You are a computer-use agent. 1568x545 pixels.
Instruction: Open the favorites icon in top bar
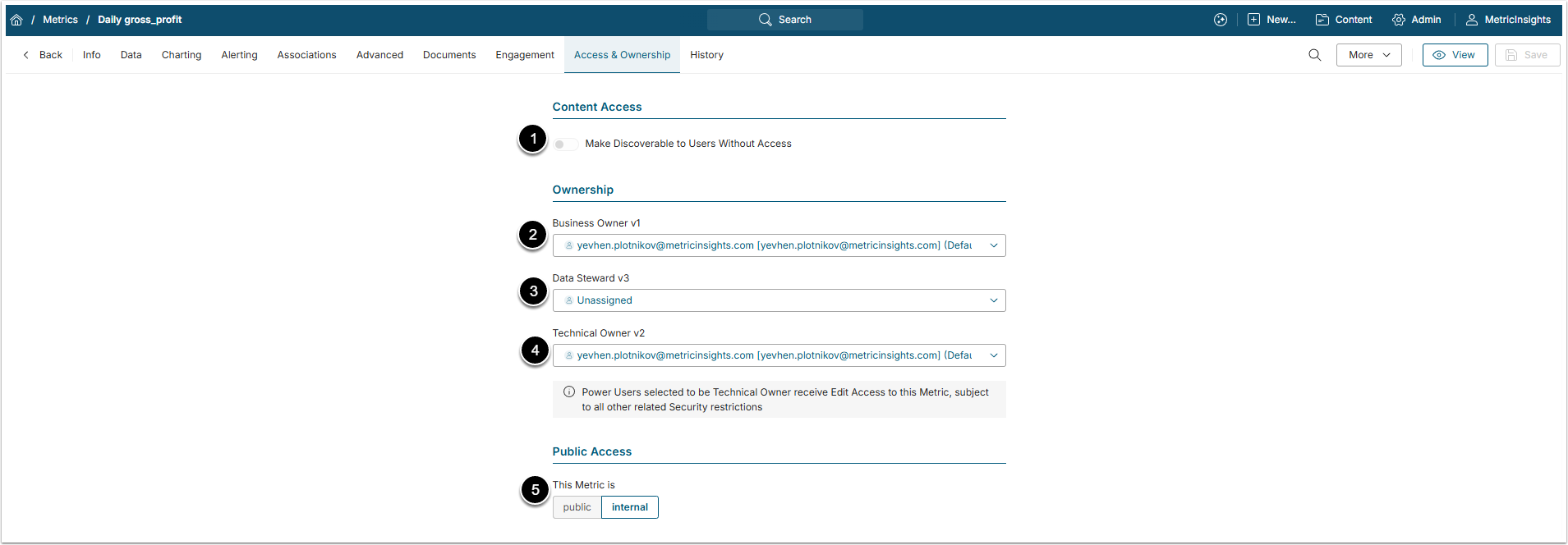1220,20
